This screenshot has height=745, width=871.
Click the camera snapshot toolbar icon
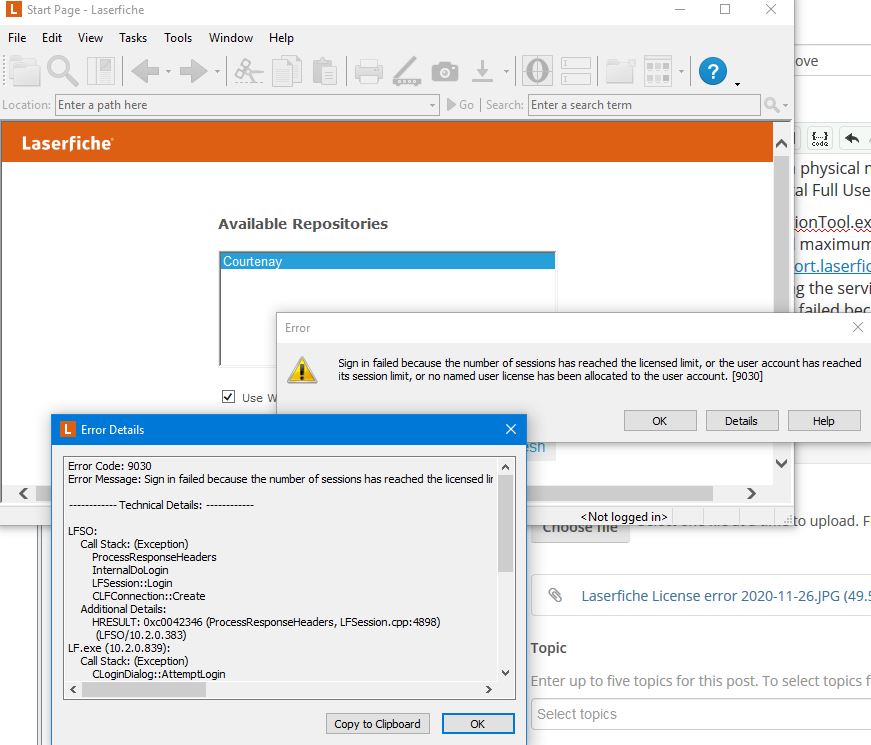445,71
